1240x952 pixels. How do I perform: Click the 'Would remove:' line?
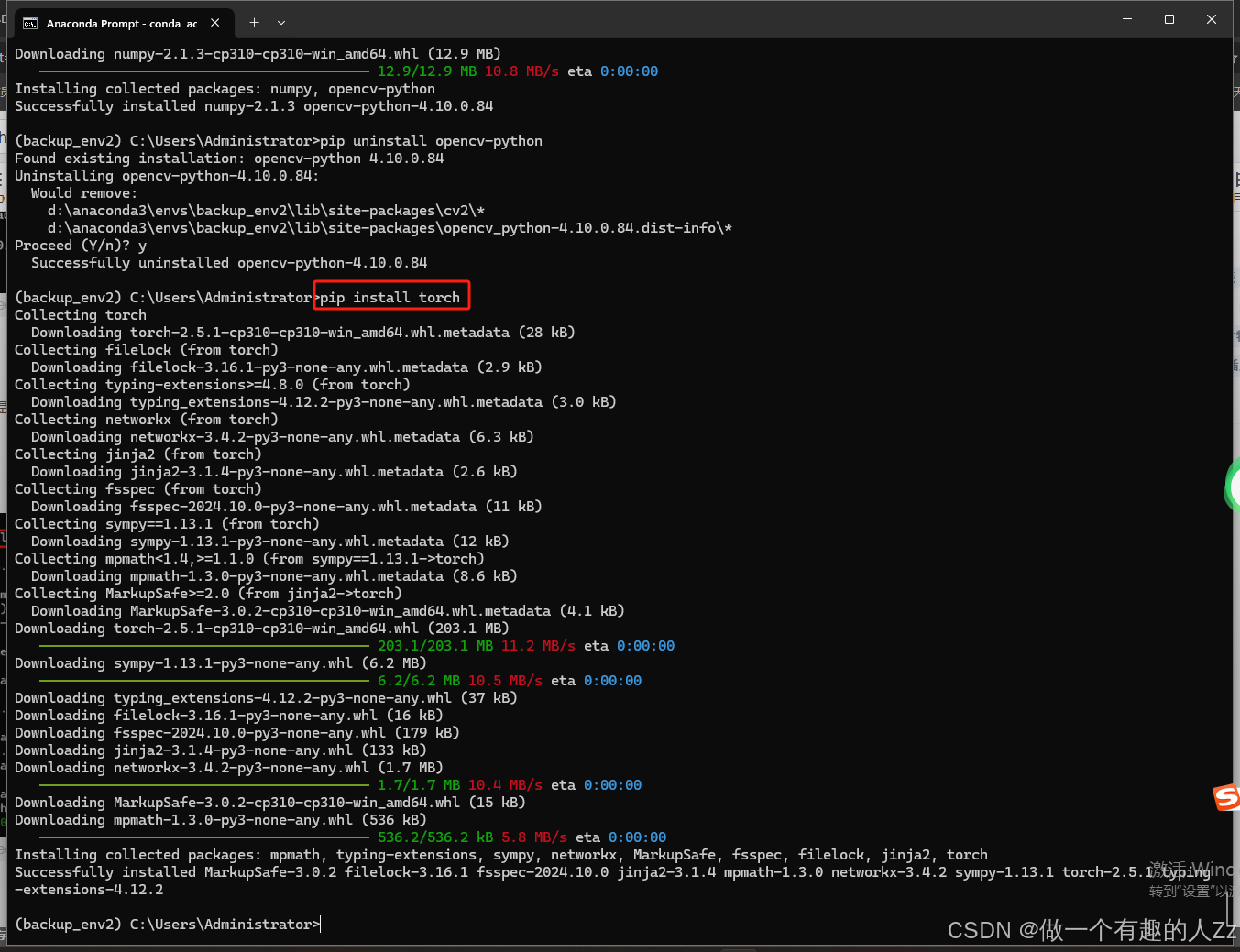84,193
